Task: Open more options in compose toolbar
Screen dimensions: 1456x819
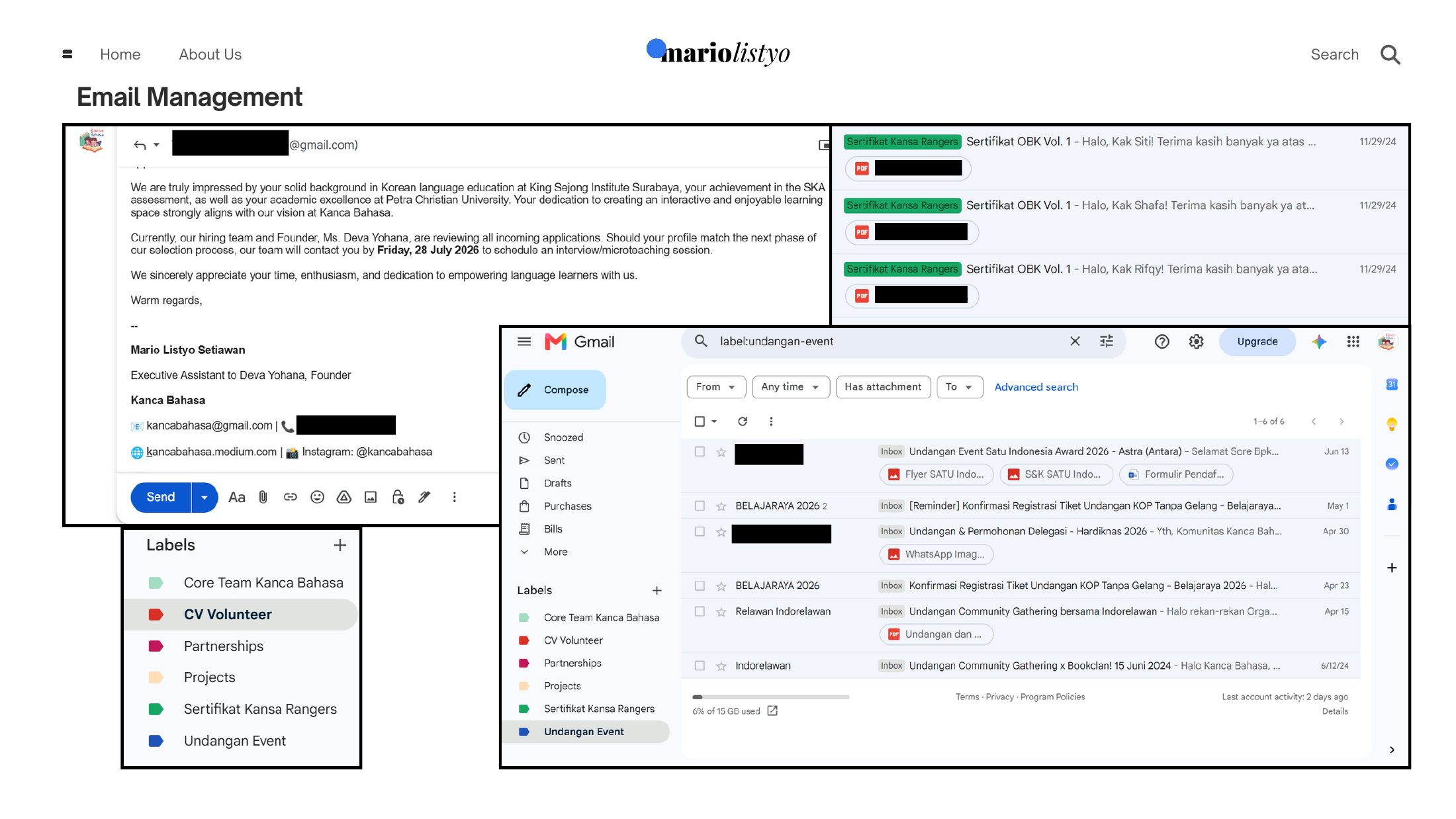Action: [x=455, y=497]
